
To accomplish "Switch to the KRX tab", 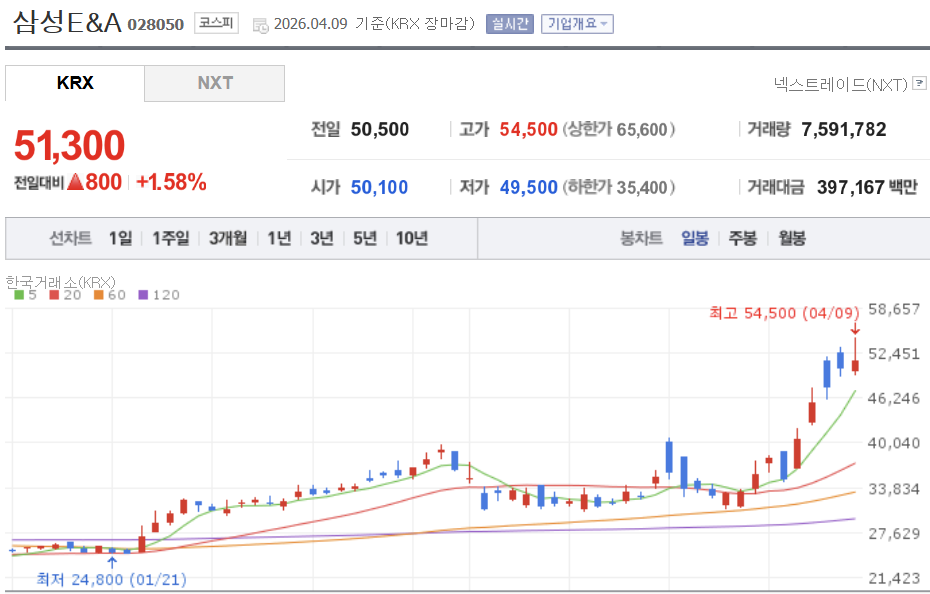I will tap(75, 83).
